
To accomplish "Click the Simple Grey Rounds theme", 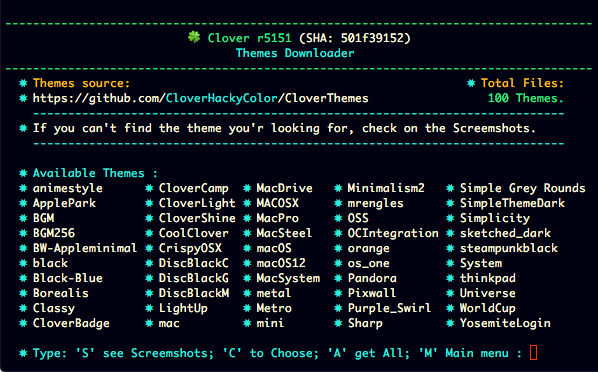I will (522, 188).
